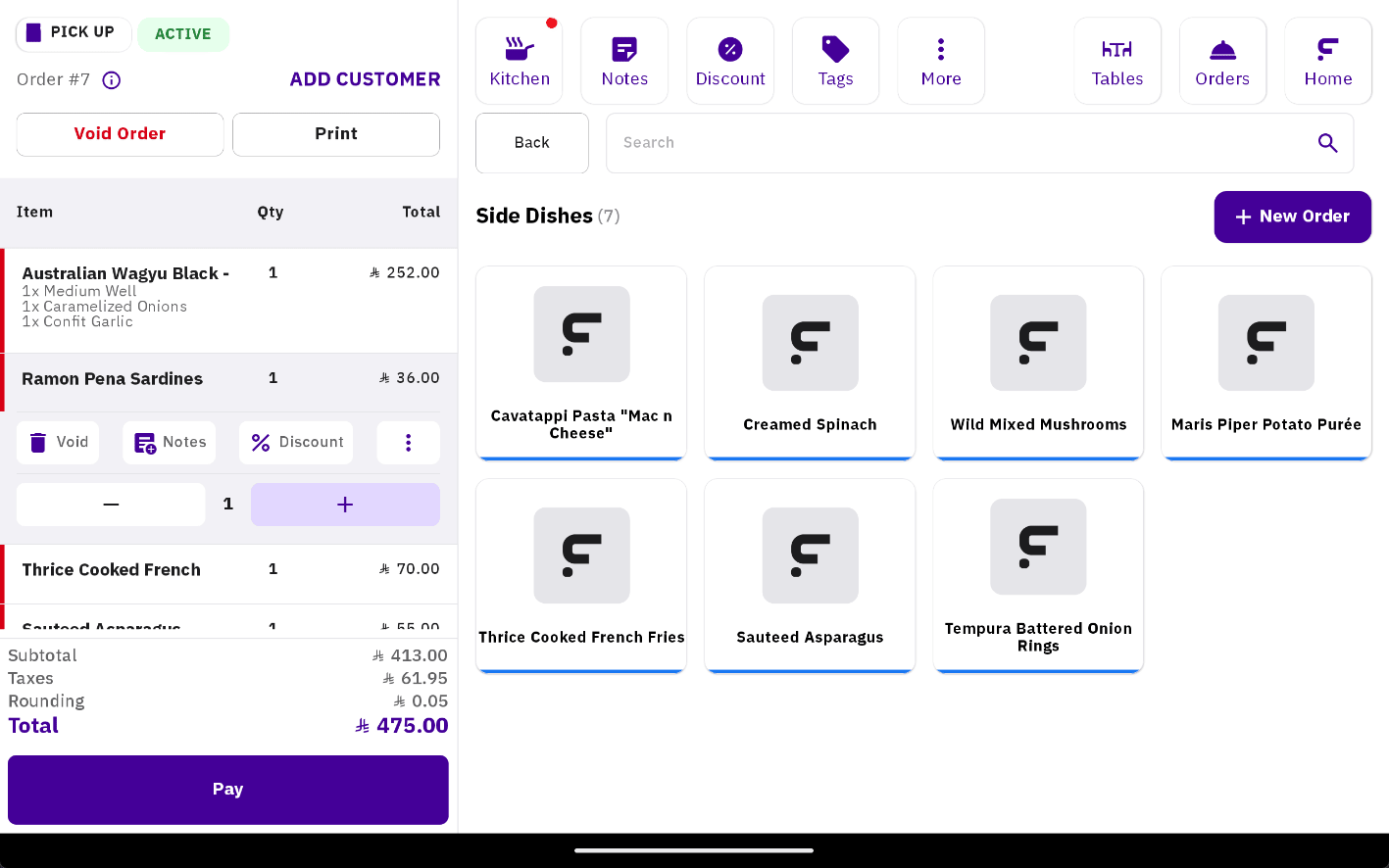Image resolution: width=1389 pixels, height=868 pixels.
Task: Decrease Ramon Pena Sardines quantity with minus
Action: [111, 505]
